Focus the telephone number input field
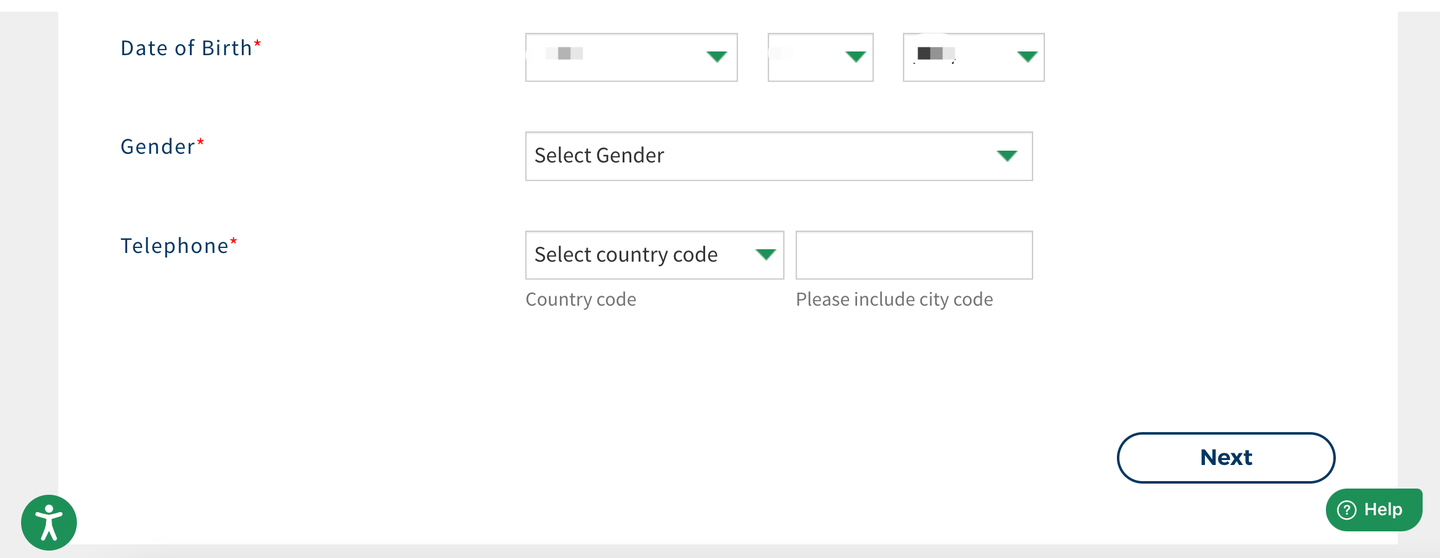Image resolution: width=1440 pixels, height=558 pixels. coord(914,255)
